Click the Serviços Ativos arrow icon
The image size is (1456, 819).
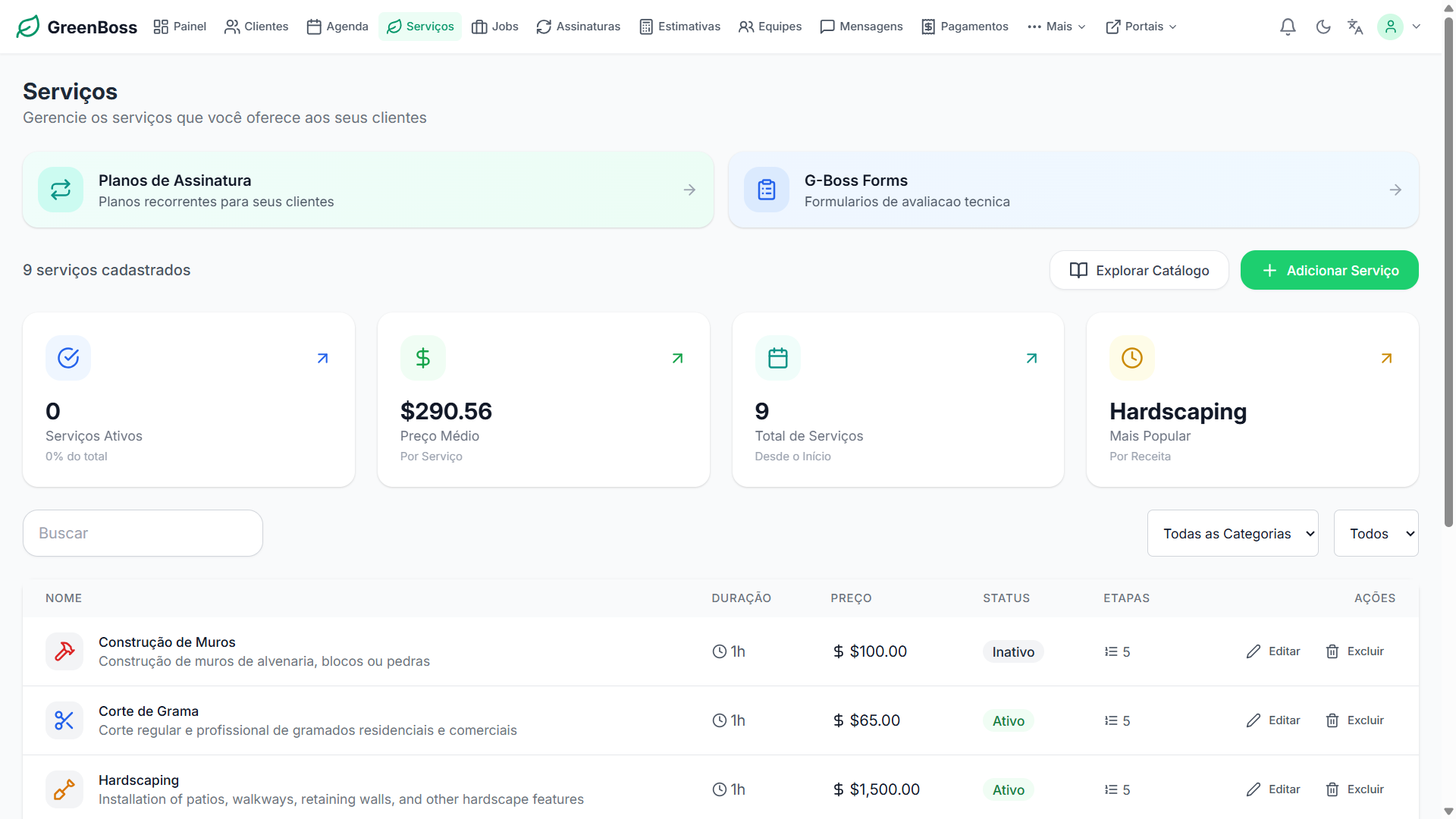coord(322,358)
